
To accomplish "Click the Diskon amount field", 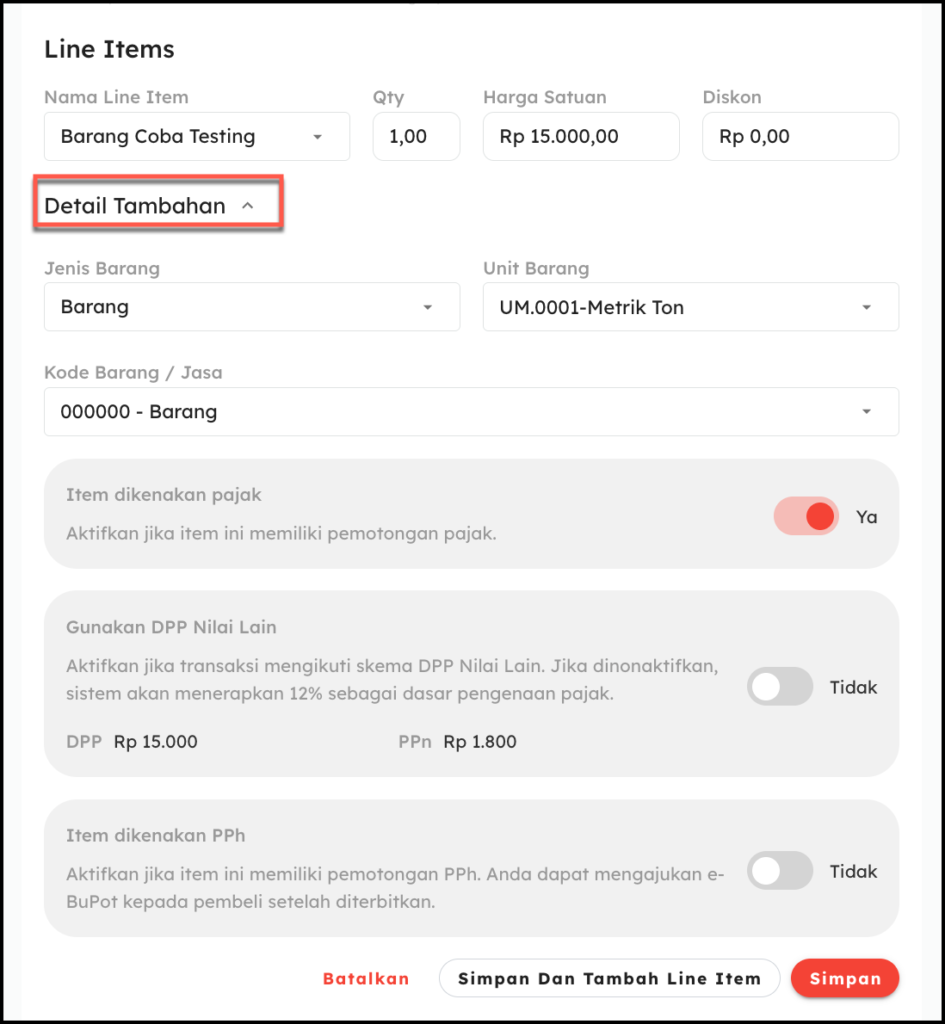I will tap(801, 136).
